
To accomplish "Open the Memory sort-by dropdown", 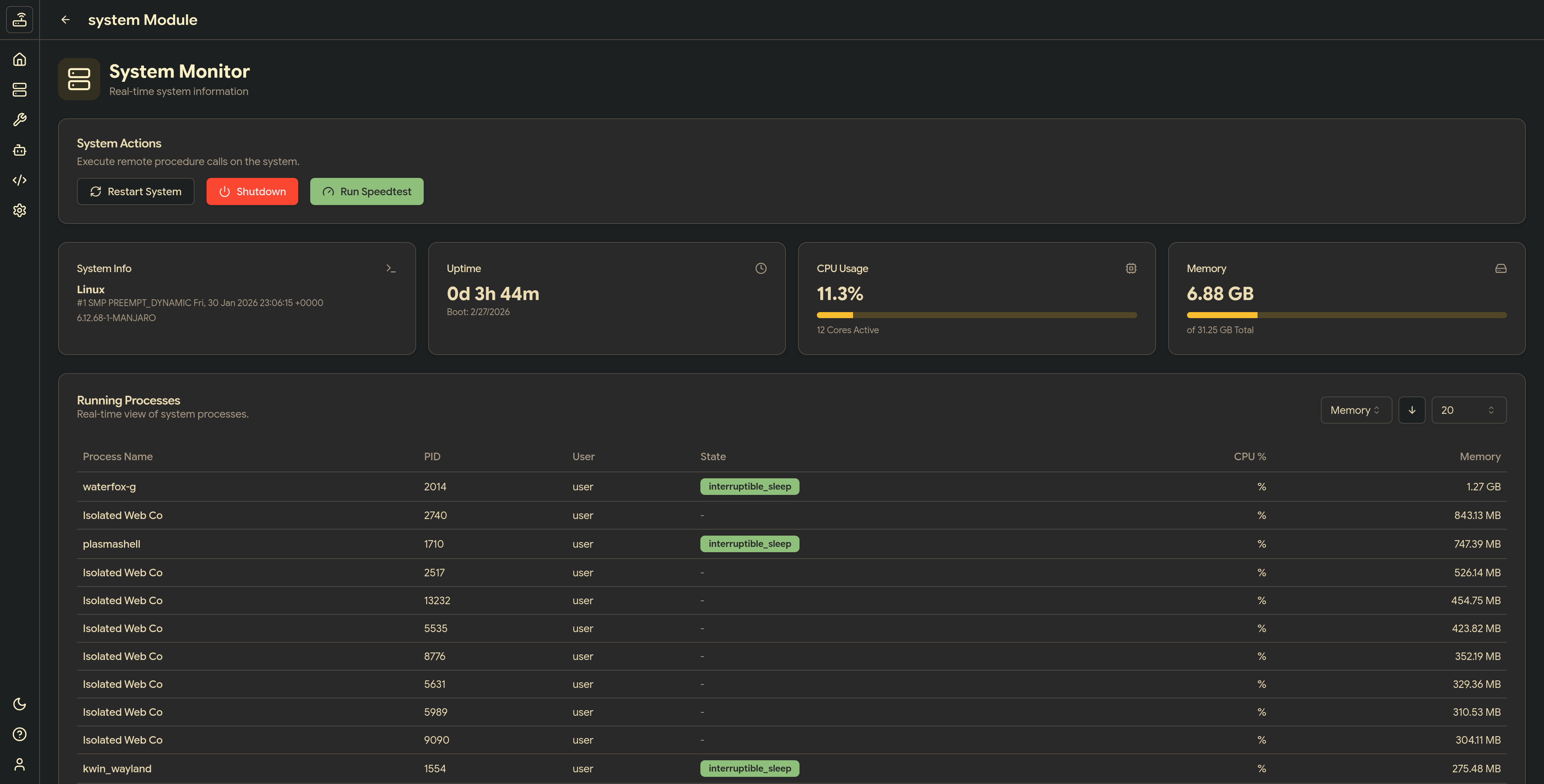I will (x=1356, y=410).
